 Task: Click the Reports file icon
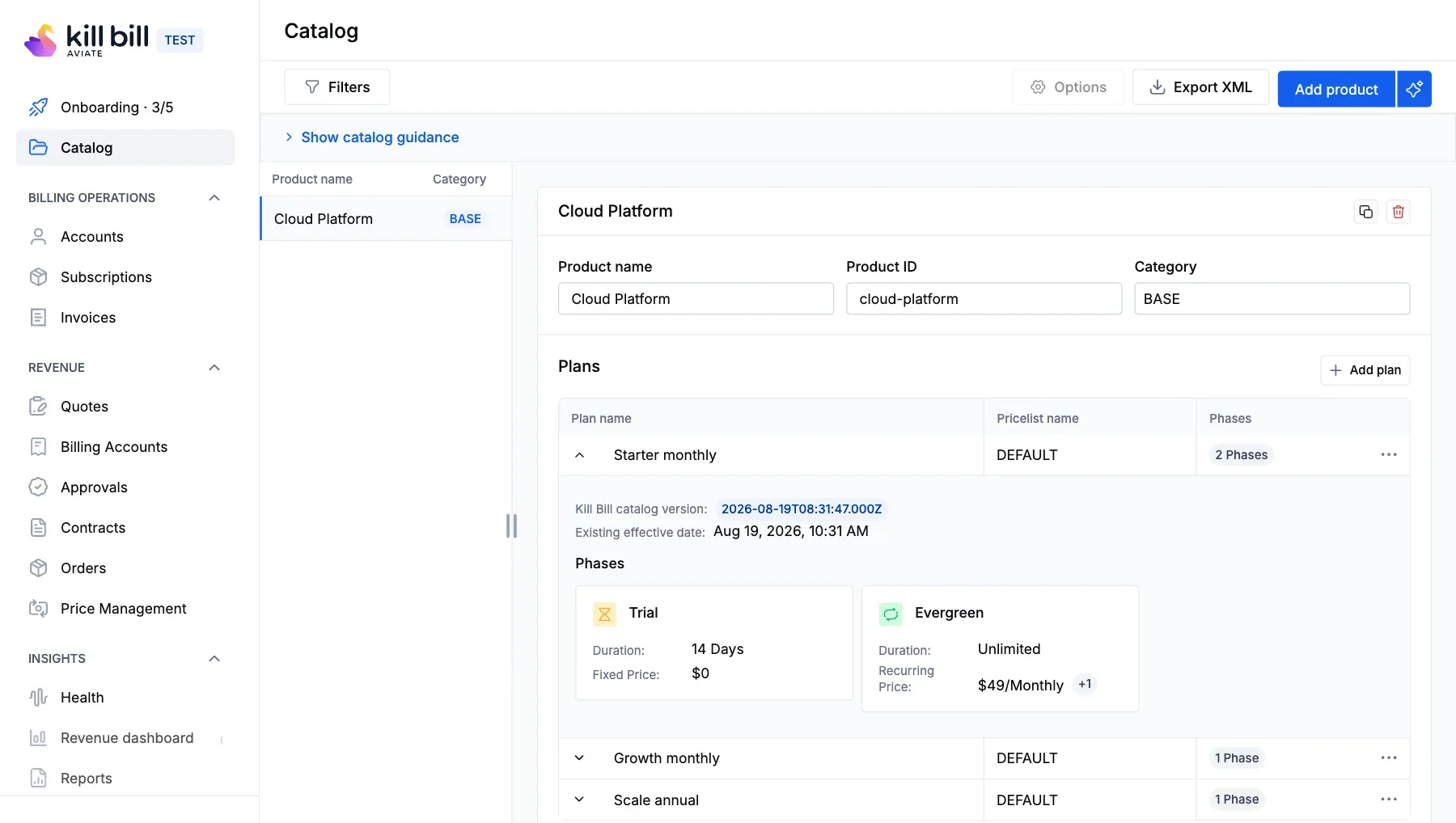click(38, 779)
